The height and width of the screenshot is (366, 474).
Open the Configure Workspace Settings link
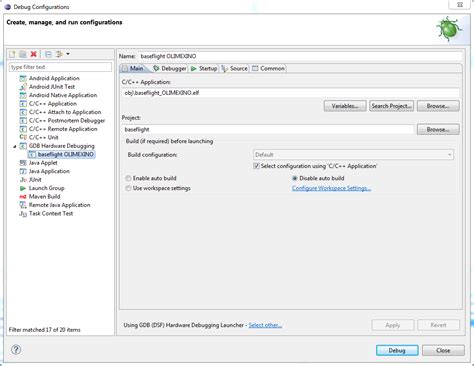click(x=331, y=188)
